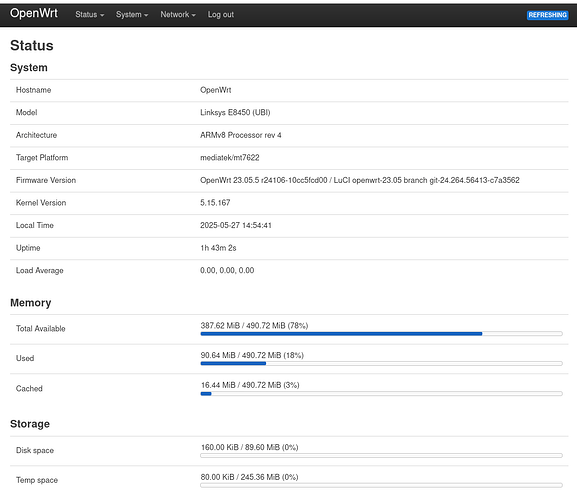Click the Hostname row label
The width and height of the screenshot is (577, 500).
pos(33,90)
